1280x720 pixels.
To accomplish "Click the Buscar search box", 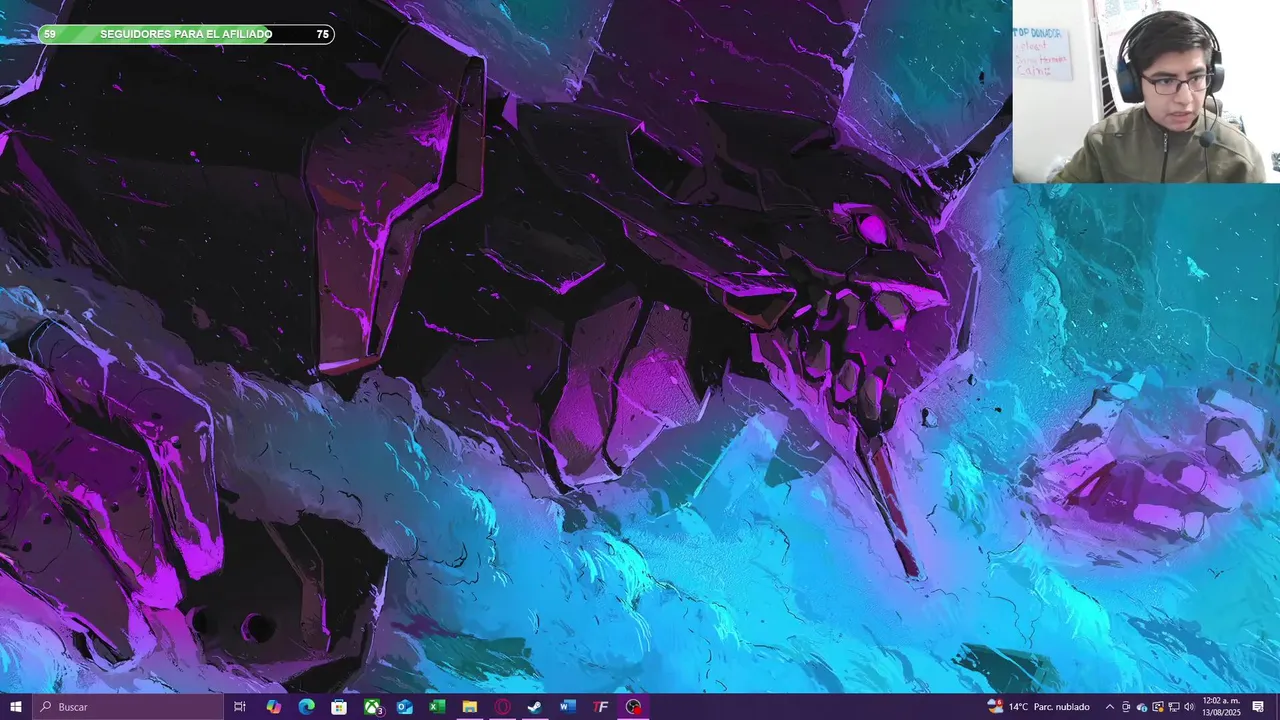I will (127, 707).
